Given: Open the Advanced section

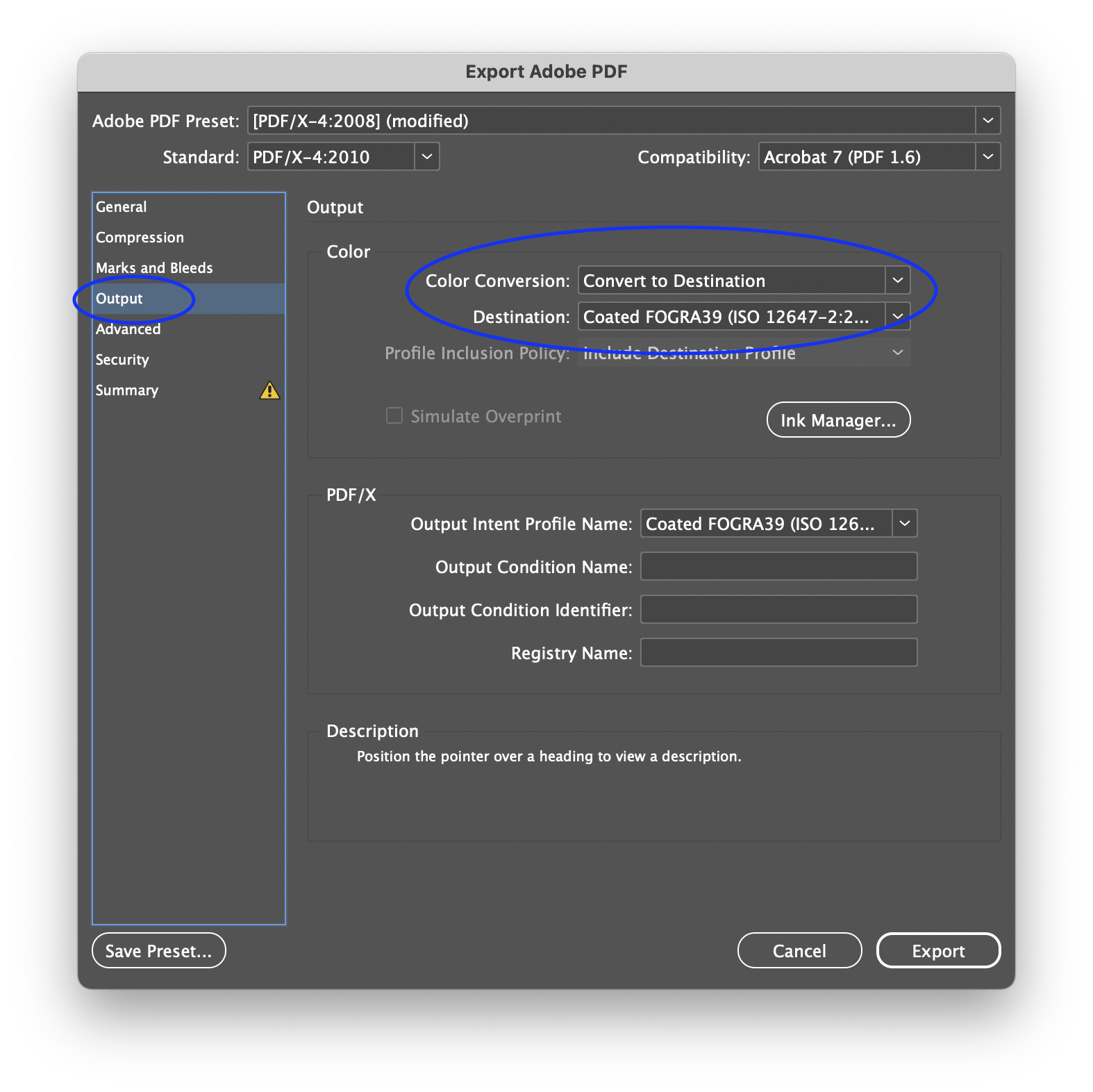Looking at the screenshot, I should 128,329.
